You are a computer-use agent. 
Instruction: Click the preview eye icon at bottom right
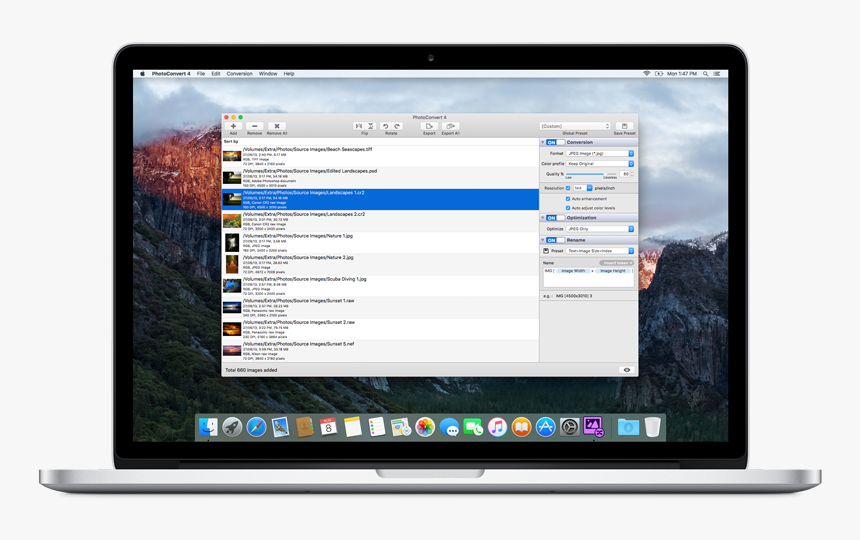627,370
